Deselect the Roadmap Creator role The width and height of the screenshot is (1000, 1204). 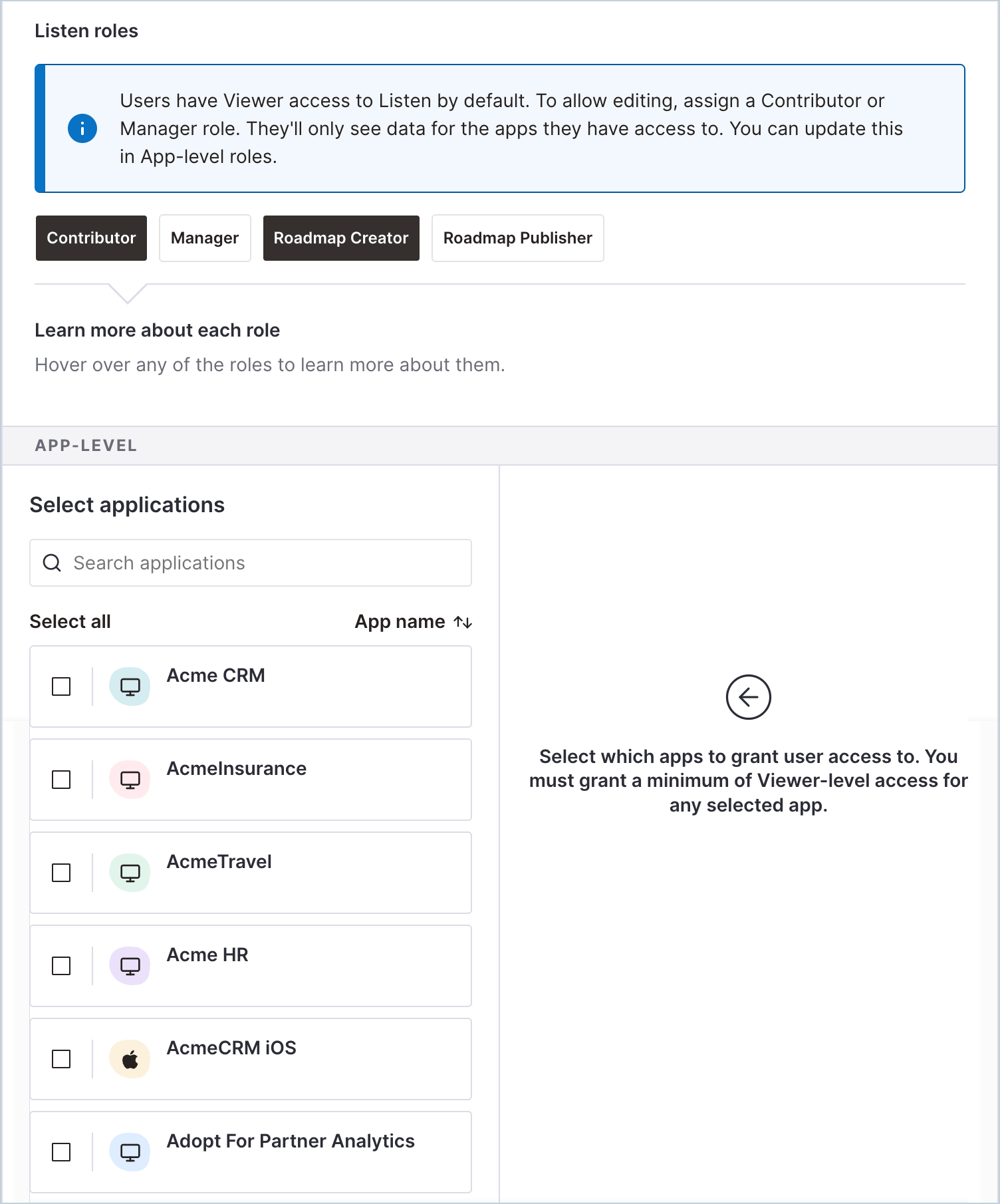click(341, 238)
